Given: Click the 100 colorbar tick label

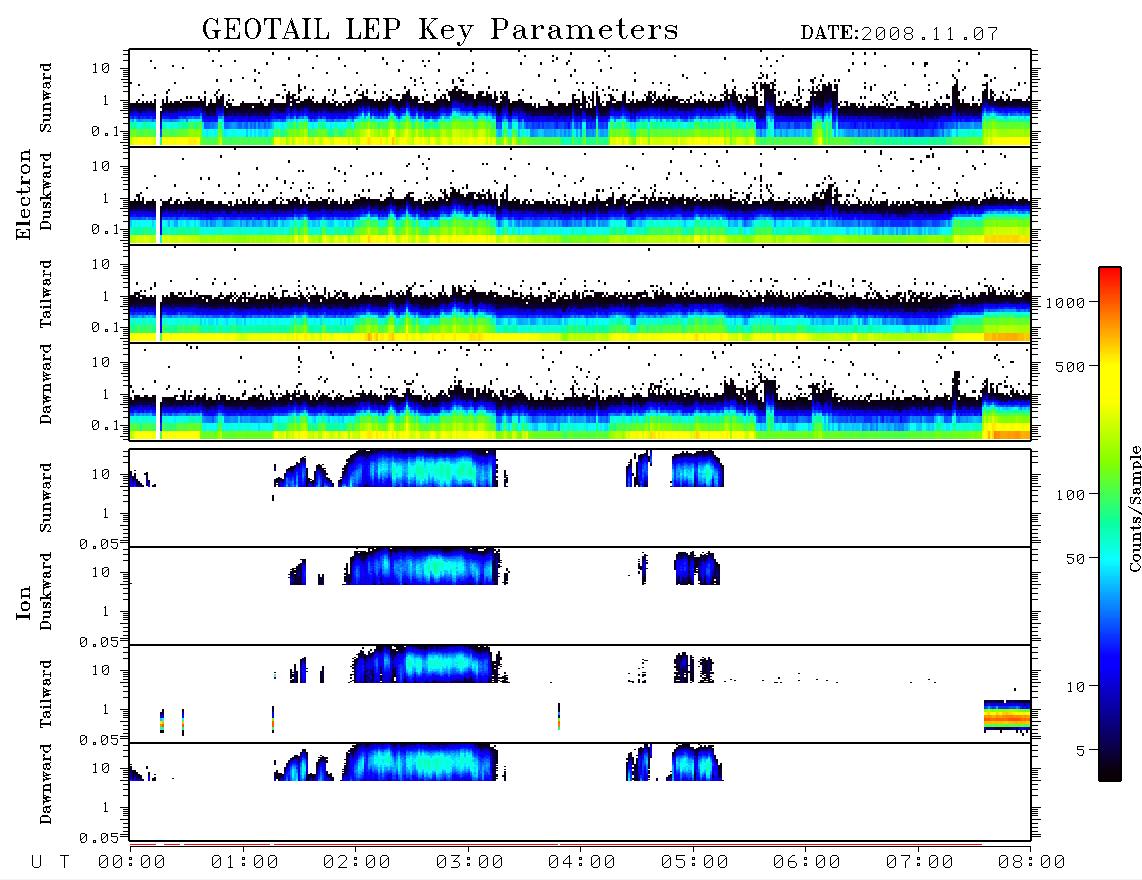Looking at the screenshot, I should click(1070, 495).
